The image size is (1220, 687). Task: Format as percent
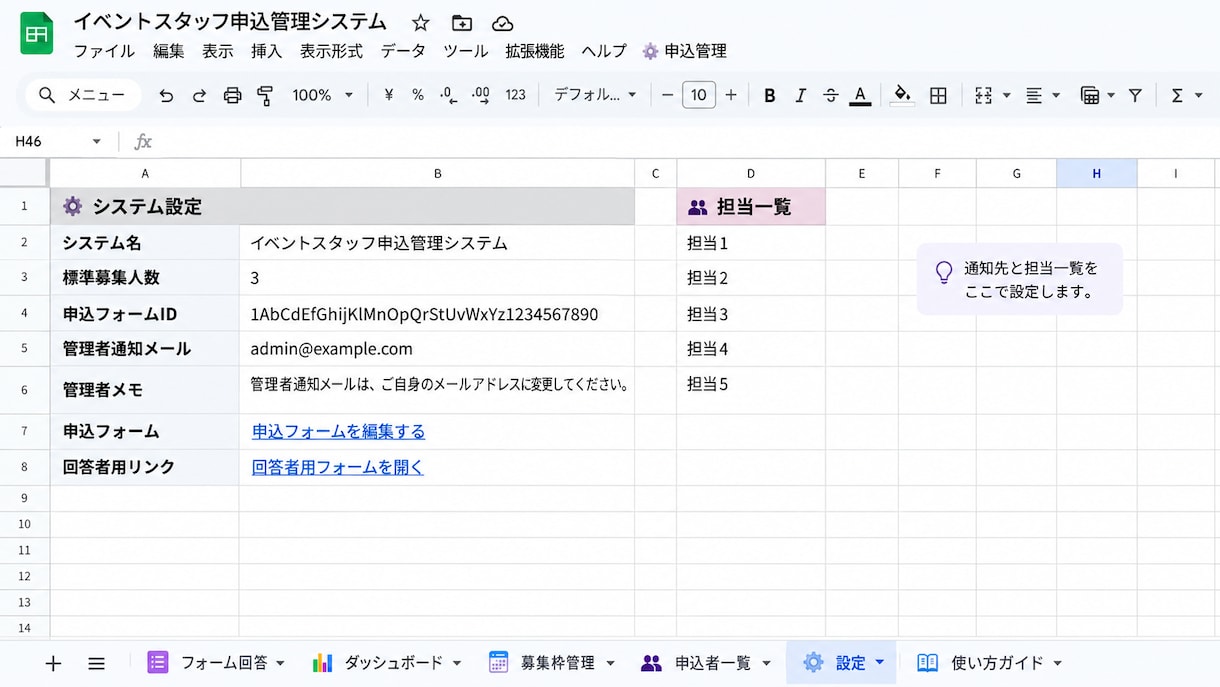coord(418,95)
